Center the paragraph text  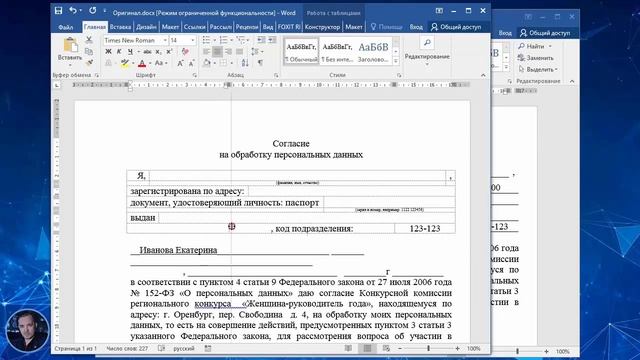point(218,52)
